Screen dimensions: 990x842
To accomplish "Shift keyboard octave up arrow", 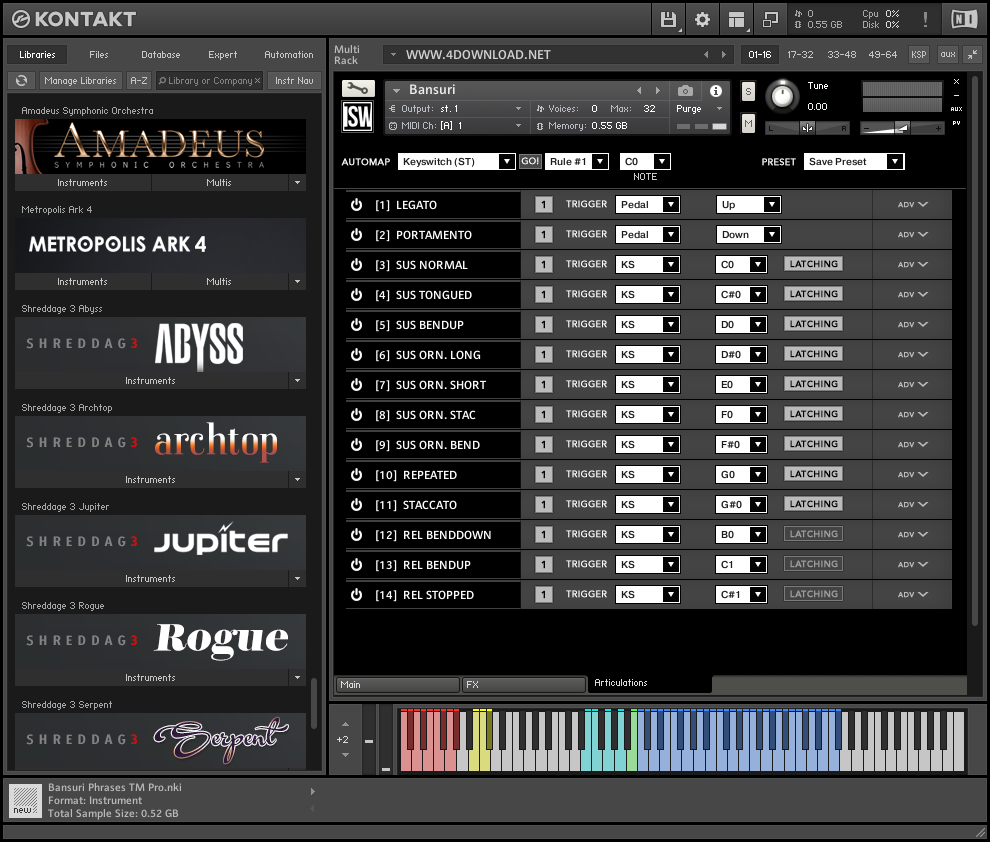I will pyautogui.click(x=345, y=725).
